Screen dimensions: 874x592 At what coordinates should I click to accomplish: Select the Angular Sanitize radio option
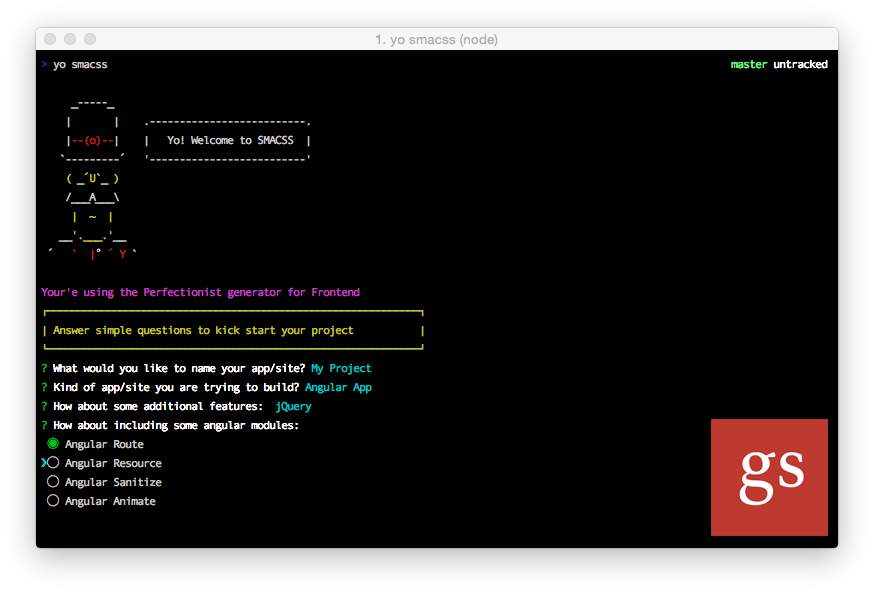[53, 482]
